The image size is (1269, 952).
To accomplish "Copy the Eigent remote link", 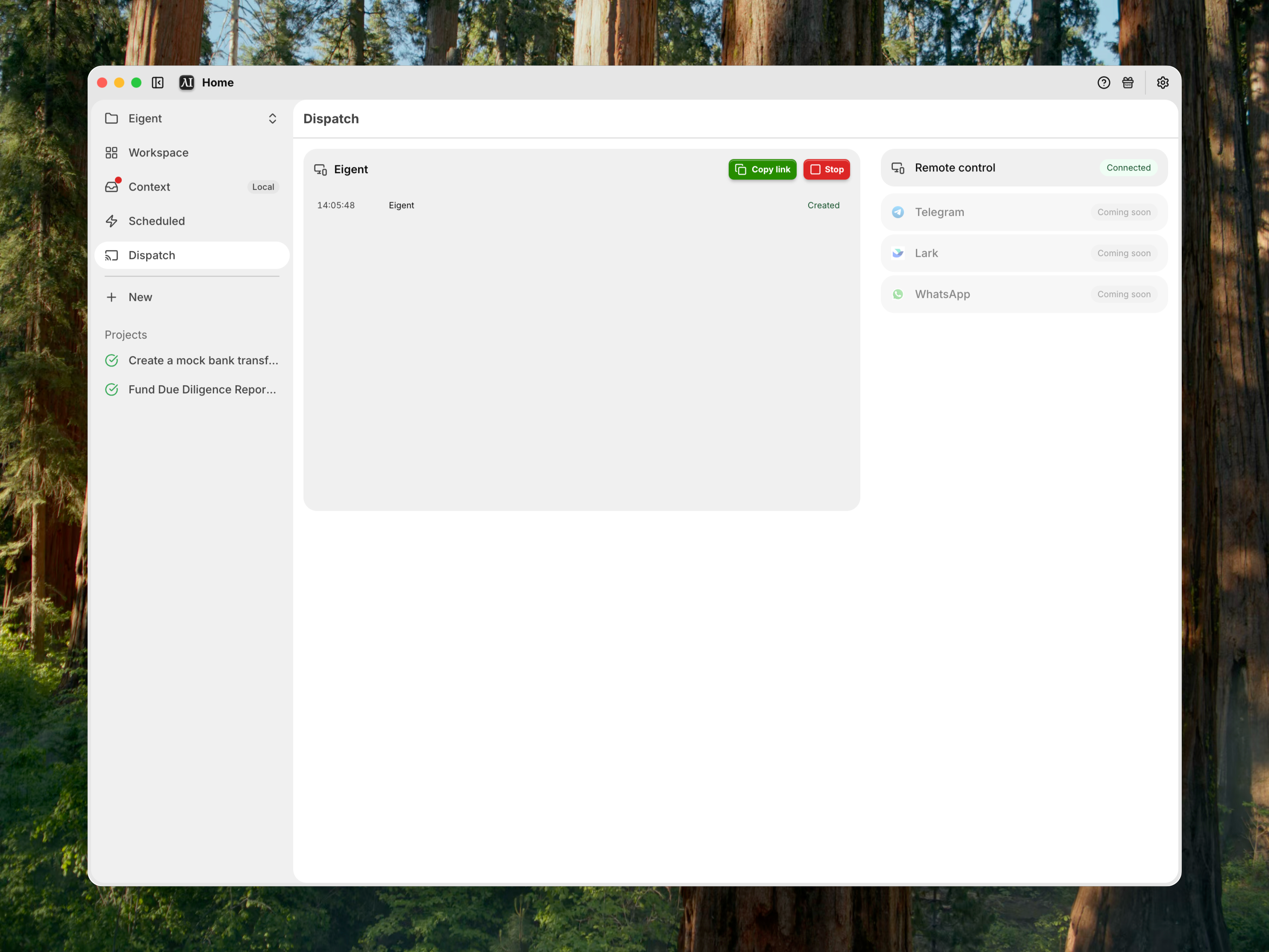I will pyautogui.click(x=763, y=169).
